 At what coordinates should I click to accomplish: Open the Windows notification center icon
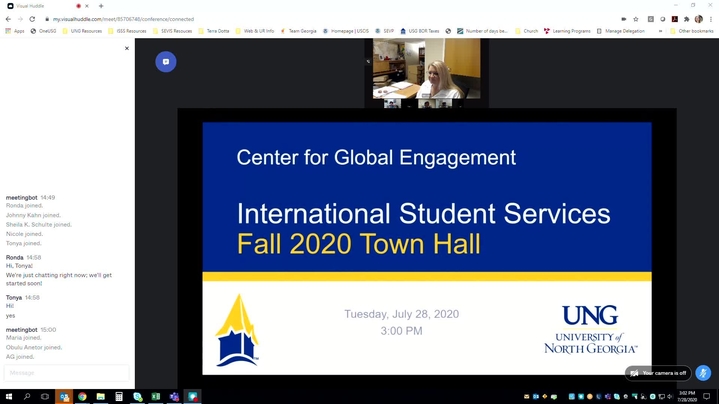click(x=707, y=397)
